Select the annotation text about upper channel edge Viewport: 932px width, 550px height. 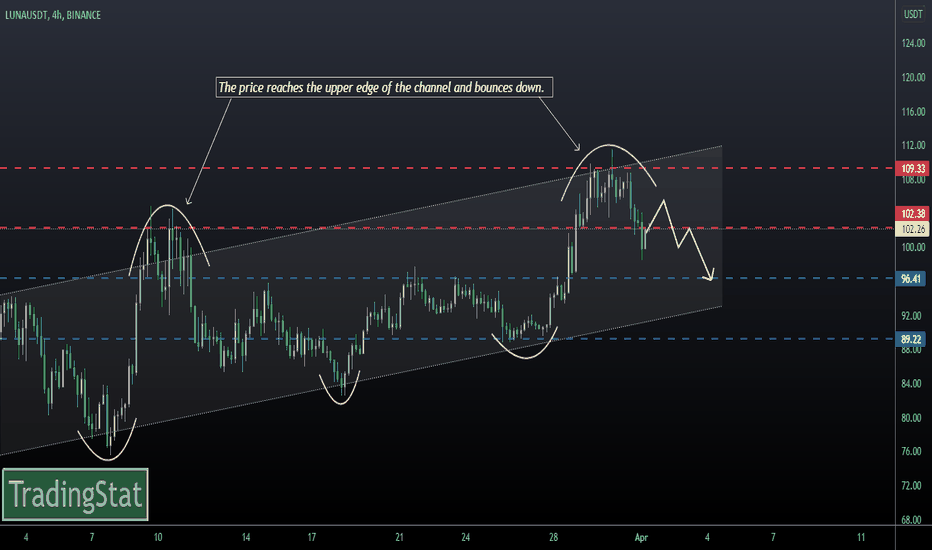click(x=381, y=87)
